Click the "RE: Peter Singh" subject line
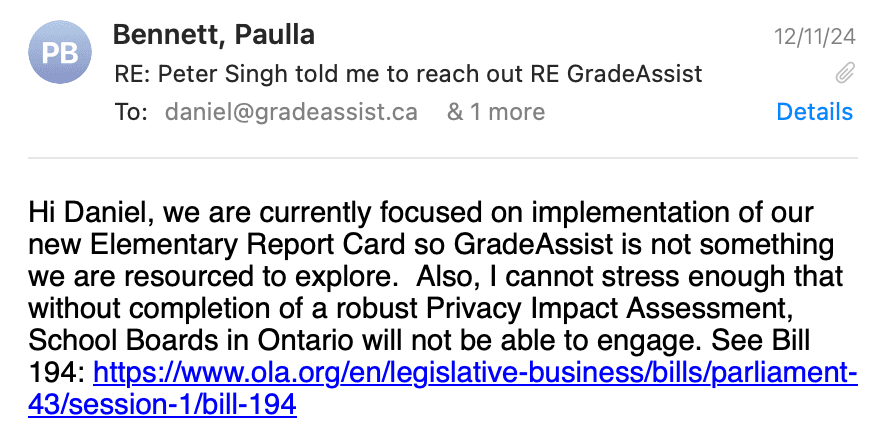Viewport: 892px width, 448px height. 408,73
